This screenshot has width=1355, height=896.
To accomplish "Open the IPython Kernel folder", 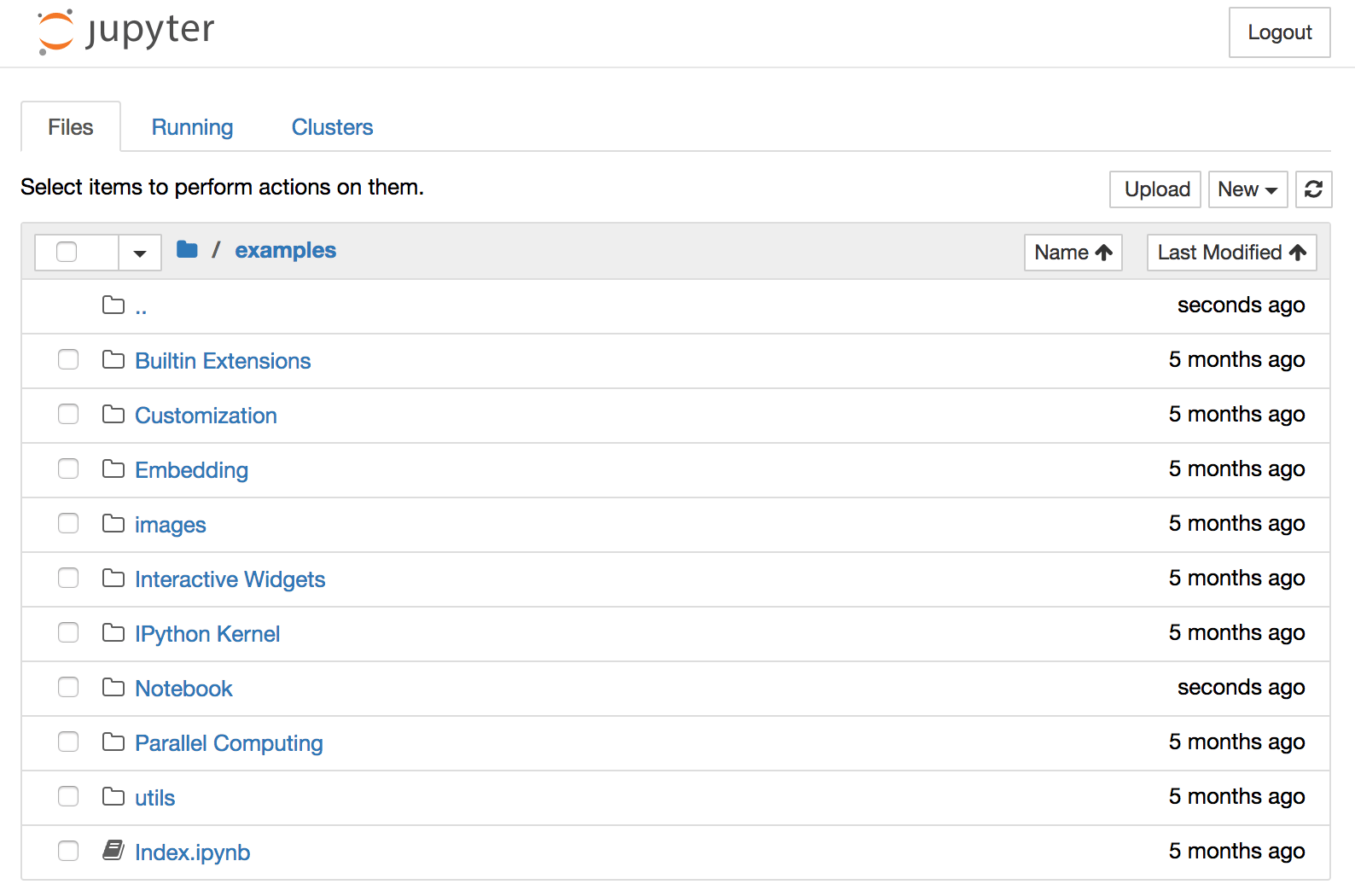I will [206, 634].
